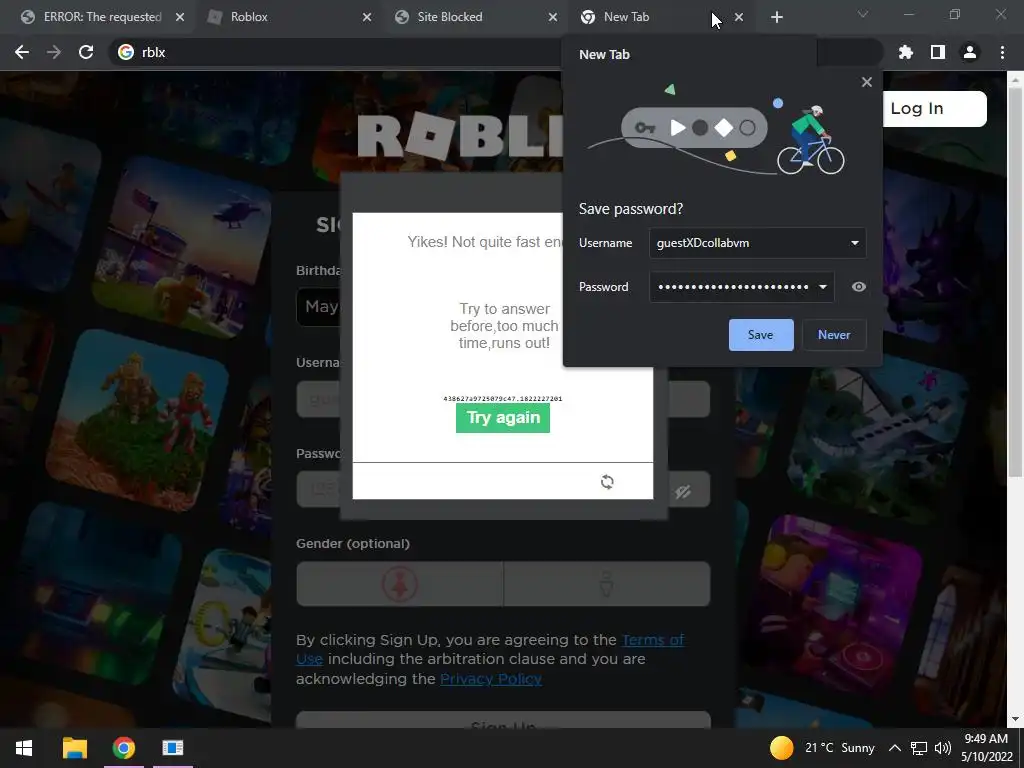Expand the Password dropdown in Save password
1024x768 pixels.
click(823, 287)
